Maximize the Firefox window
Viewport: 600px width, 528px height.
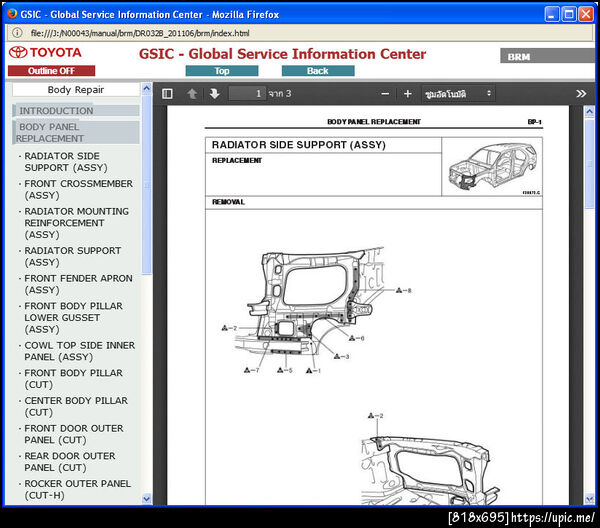point(569,15)
